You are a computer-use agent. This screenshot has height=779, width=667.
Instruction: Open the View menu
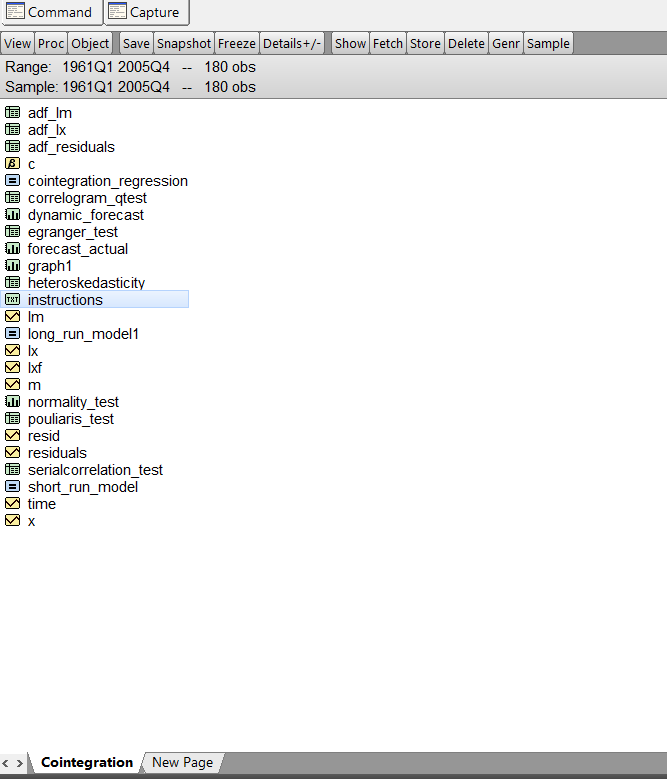[17, 43]
